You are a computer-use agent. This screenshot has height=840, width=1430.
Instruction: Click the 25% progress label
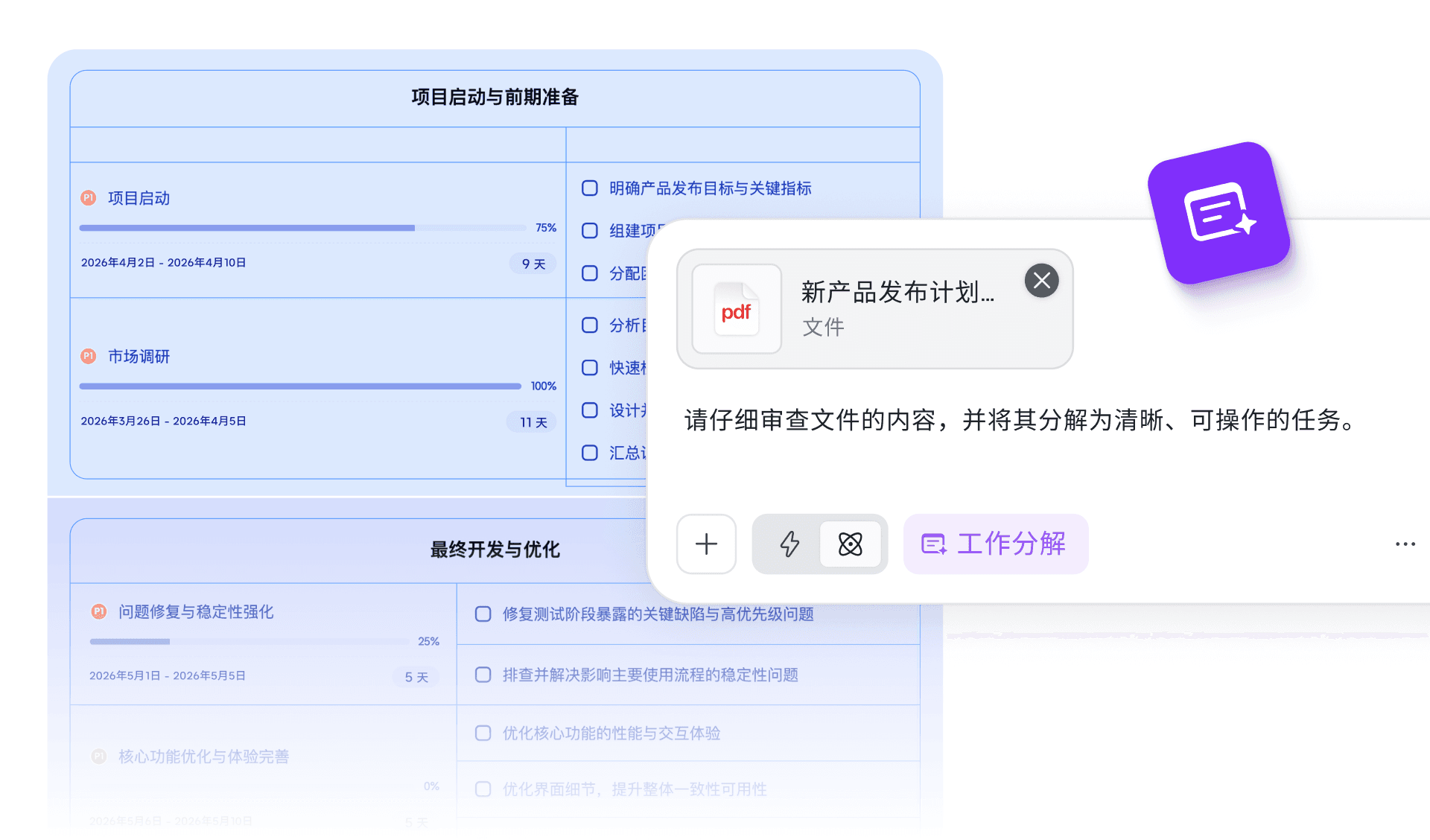pos(428,641)
